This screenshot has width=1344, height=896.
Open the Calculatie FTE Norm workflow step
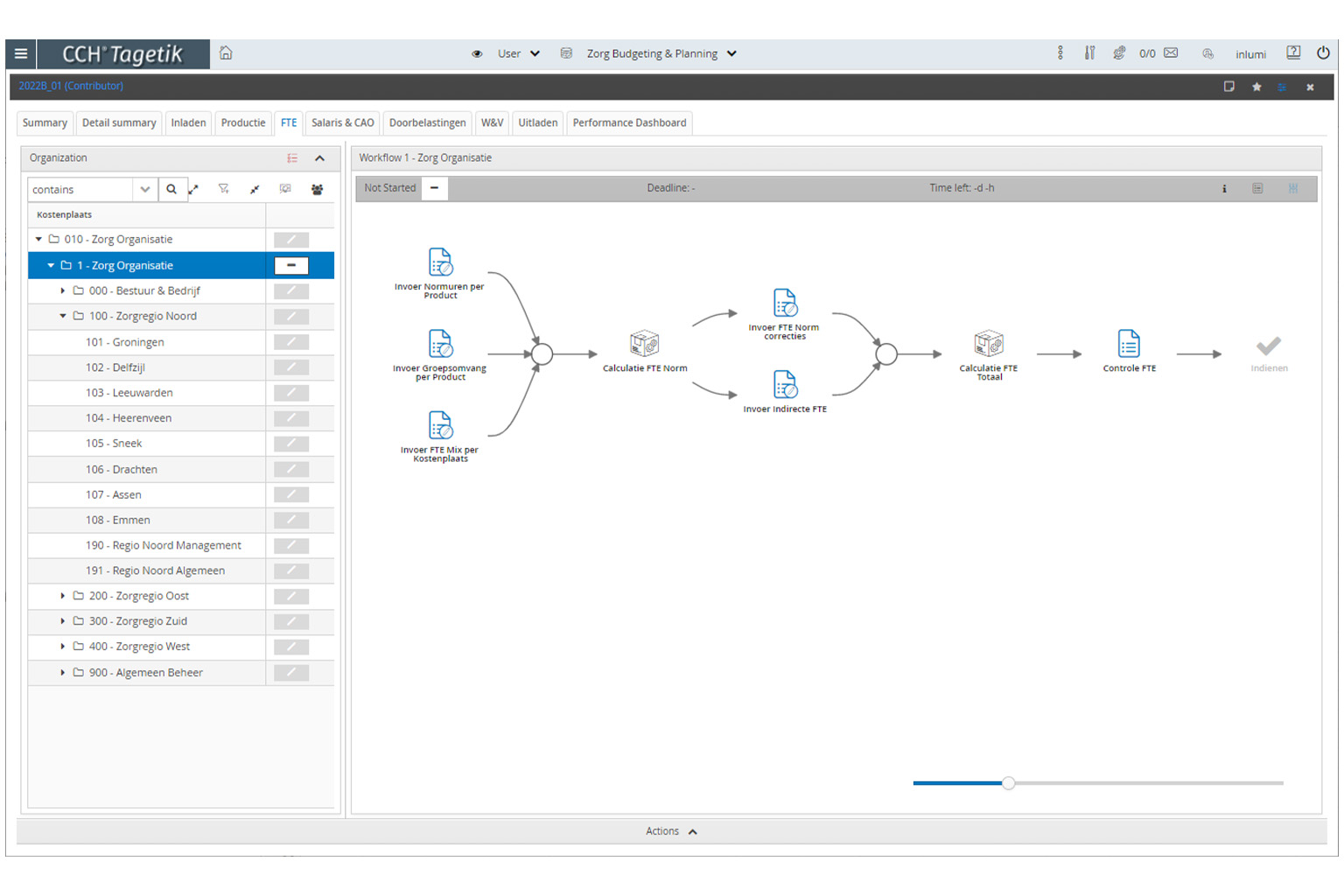coord(644,344)
